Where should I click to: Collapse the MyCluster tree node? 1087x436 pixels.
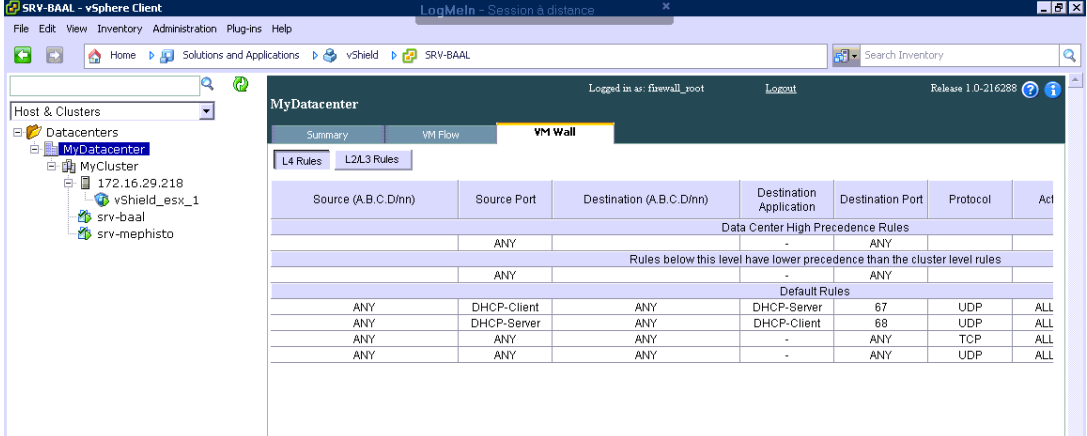[53, 166]
